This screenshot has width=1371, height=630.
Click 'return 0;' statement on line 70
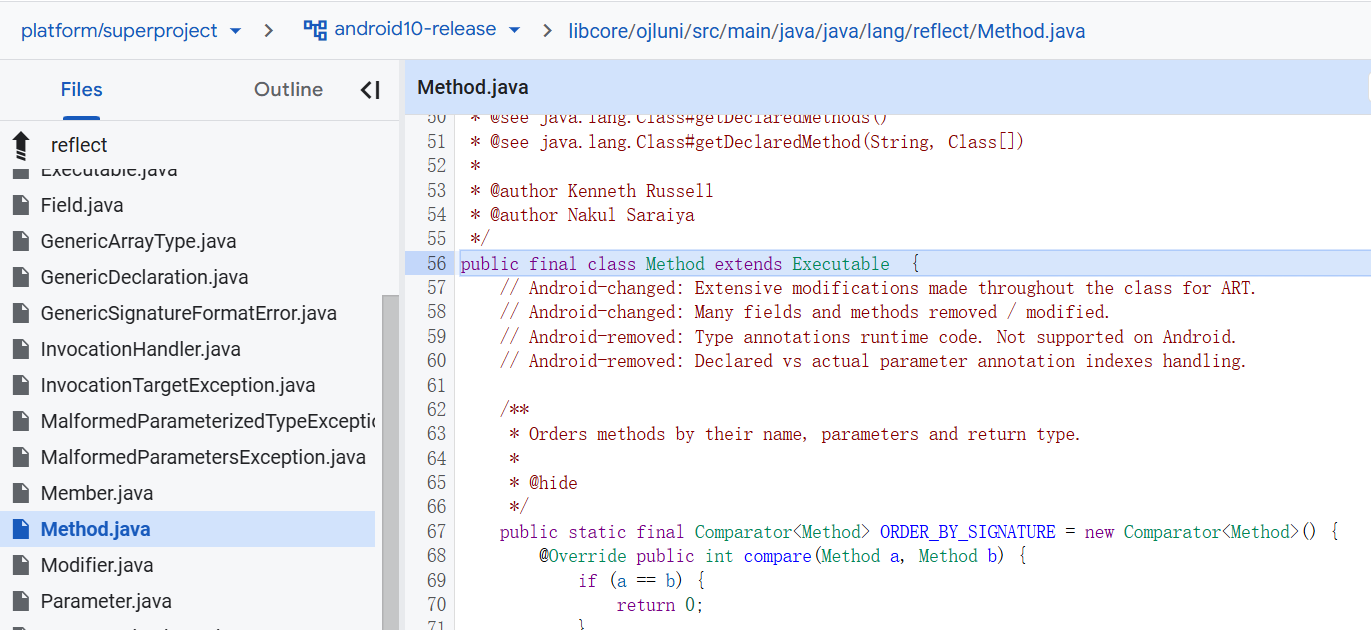click(x=660, y=605)
